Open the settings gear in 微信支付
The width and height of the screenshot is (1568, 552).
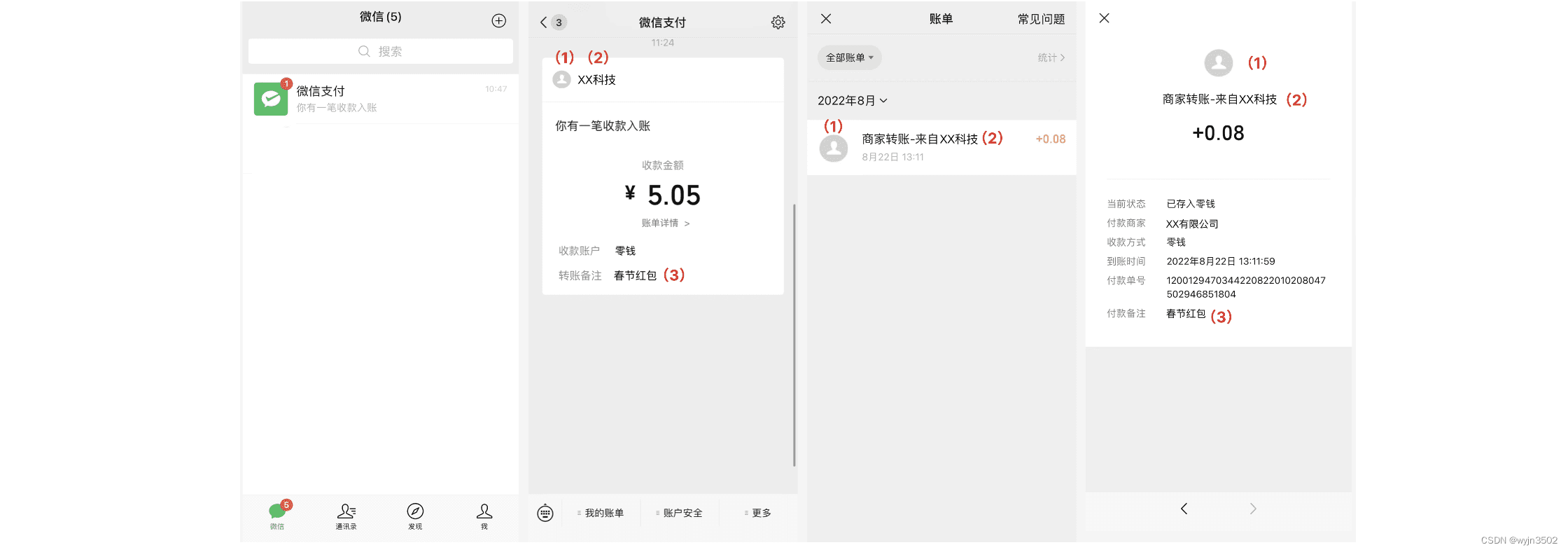pos(778,22)
